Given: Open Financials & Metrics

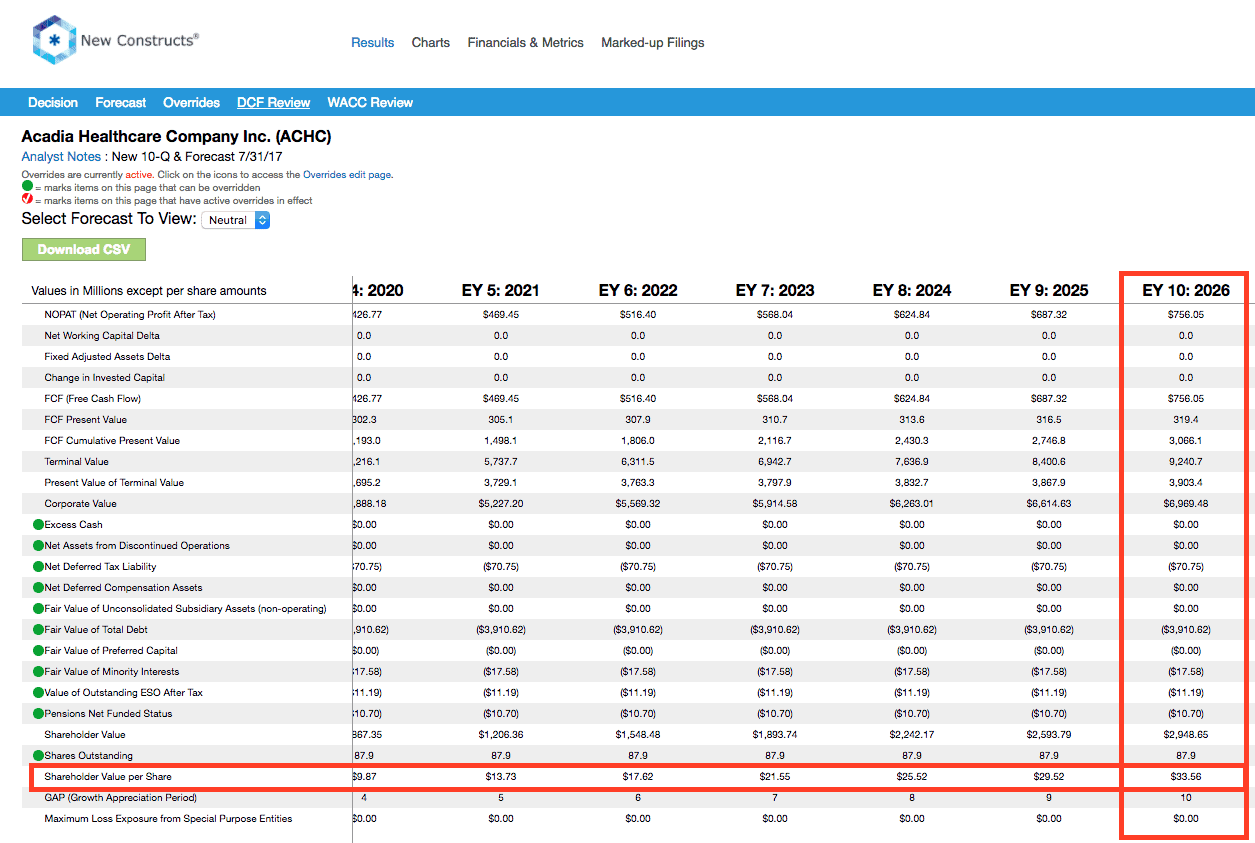Looking at the screenshot, I should point(526,43).
